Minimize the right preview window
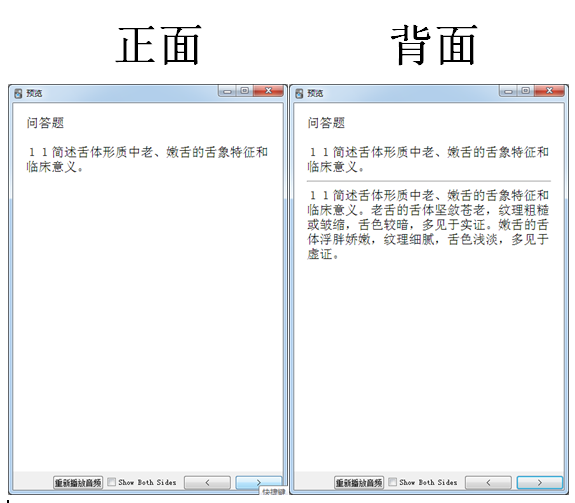Viewport: 575px width, 503px height. click(508, 91)
